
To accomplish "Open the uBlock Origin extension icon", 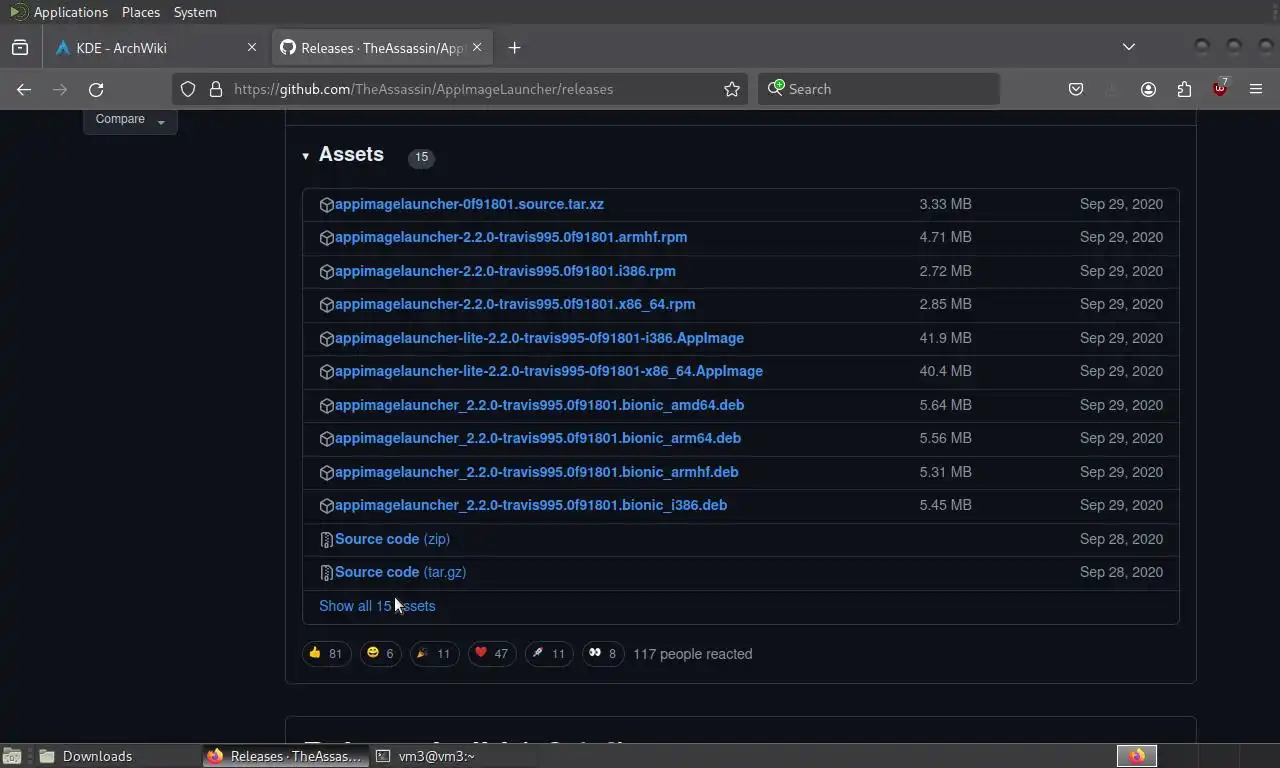I will point(1220,89).
